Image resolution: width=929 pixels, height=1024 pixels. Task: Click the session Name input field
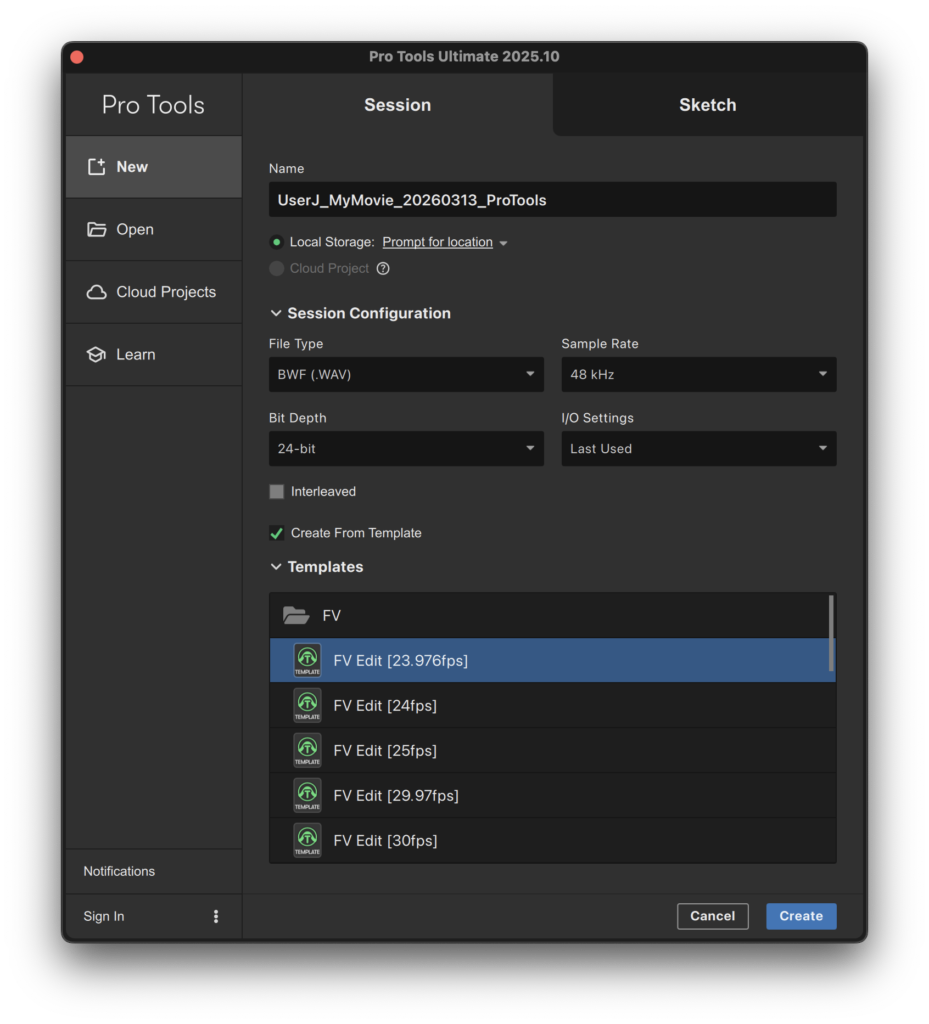(x=552, y=200)
